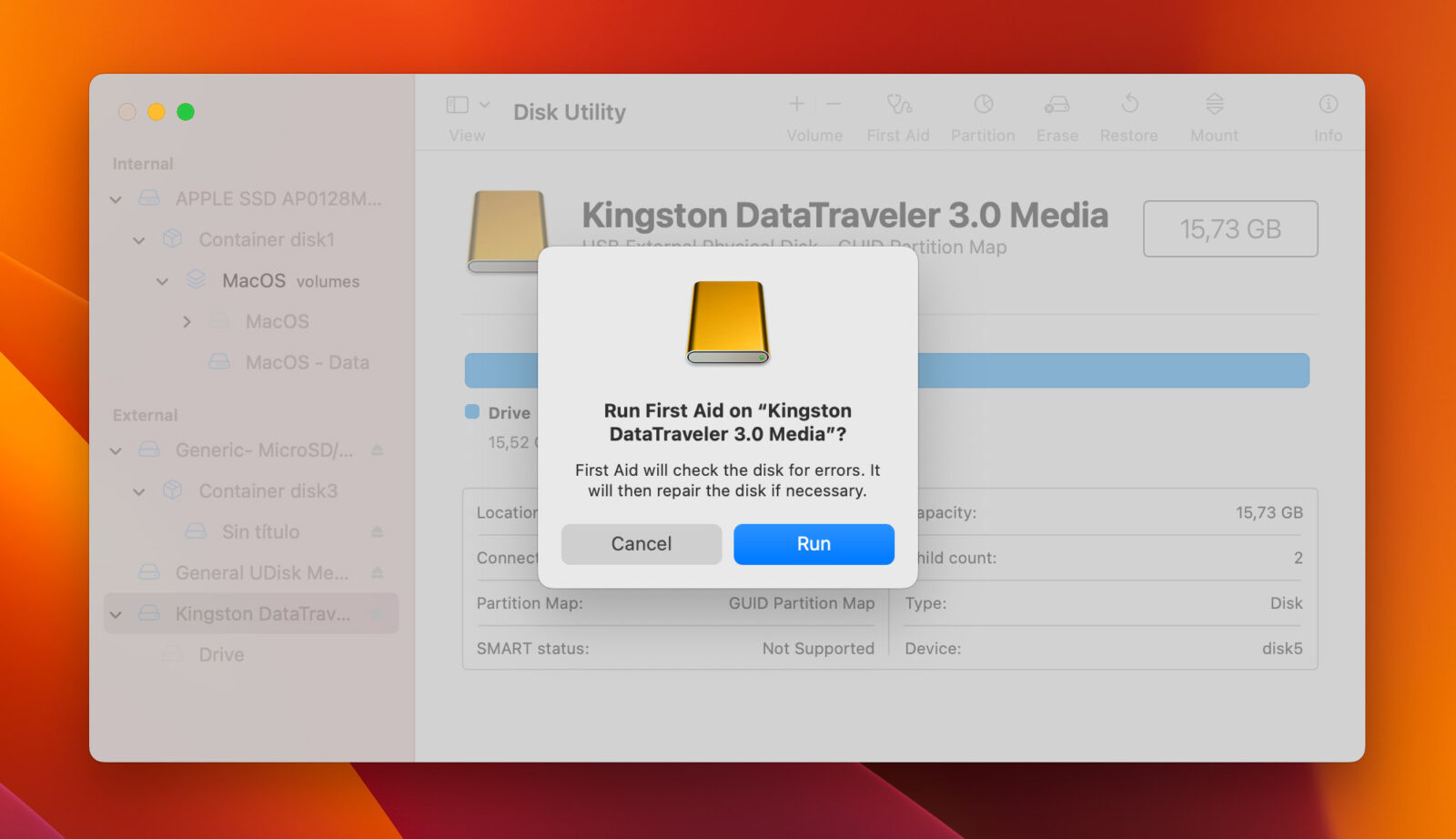This screenshot has height=839, width=1456.
Task: Click the Remove Volume minus icon
Action: pos(834,103)
